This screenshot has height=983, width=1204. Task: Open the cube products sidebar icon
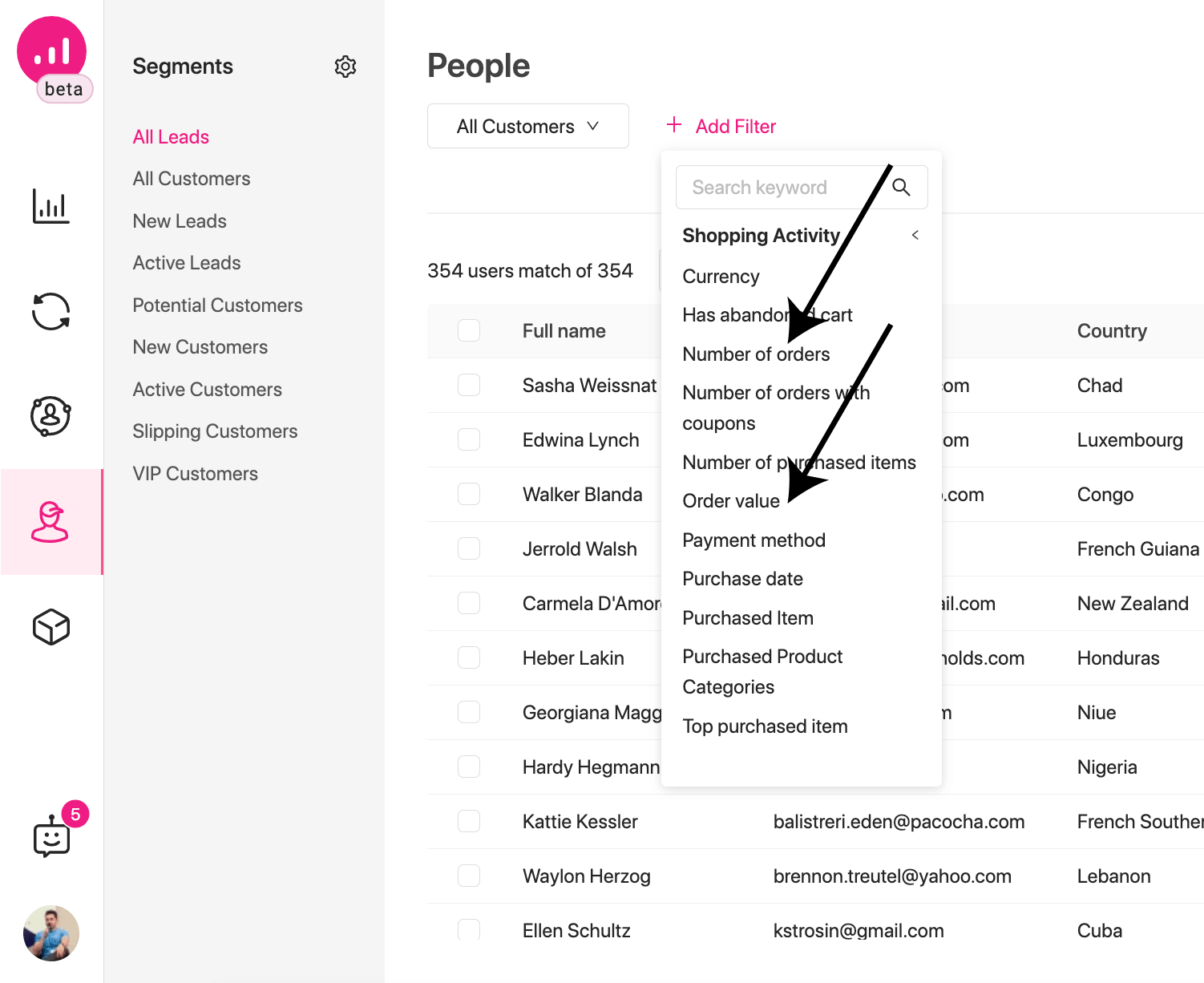[51, 626]
